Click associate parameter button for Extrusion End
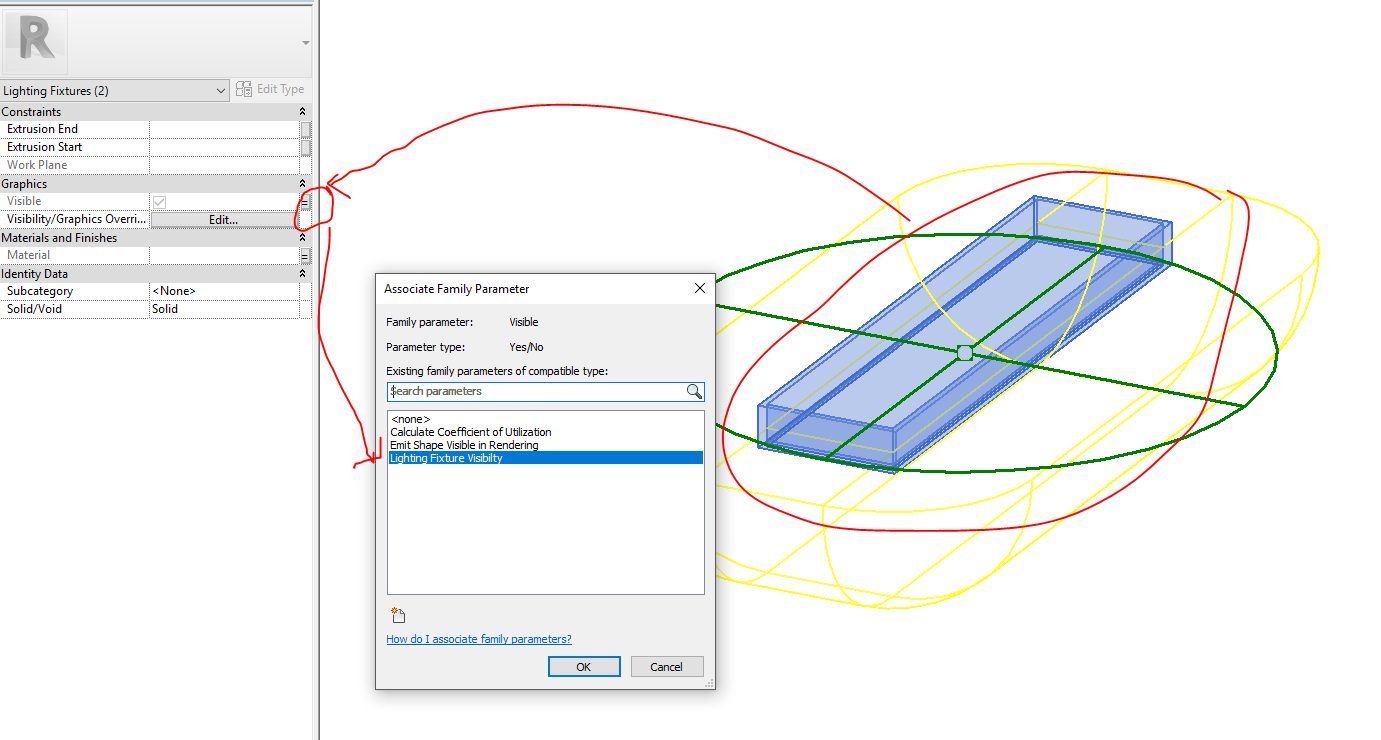Image resolution: width=1381 pixels, height=740 pixels. click(305, 129)
